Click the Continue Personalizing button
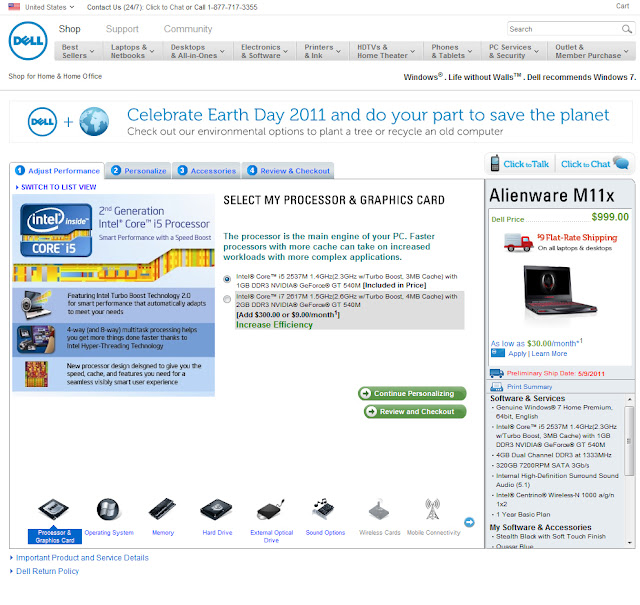 click(x=412, y=393)
